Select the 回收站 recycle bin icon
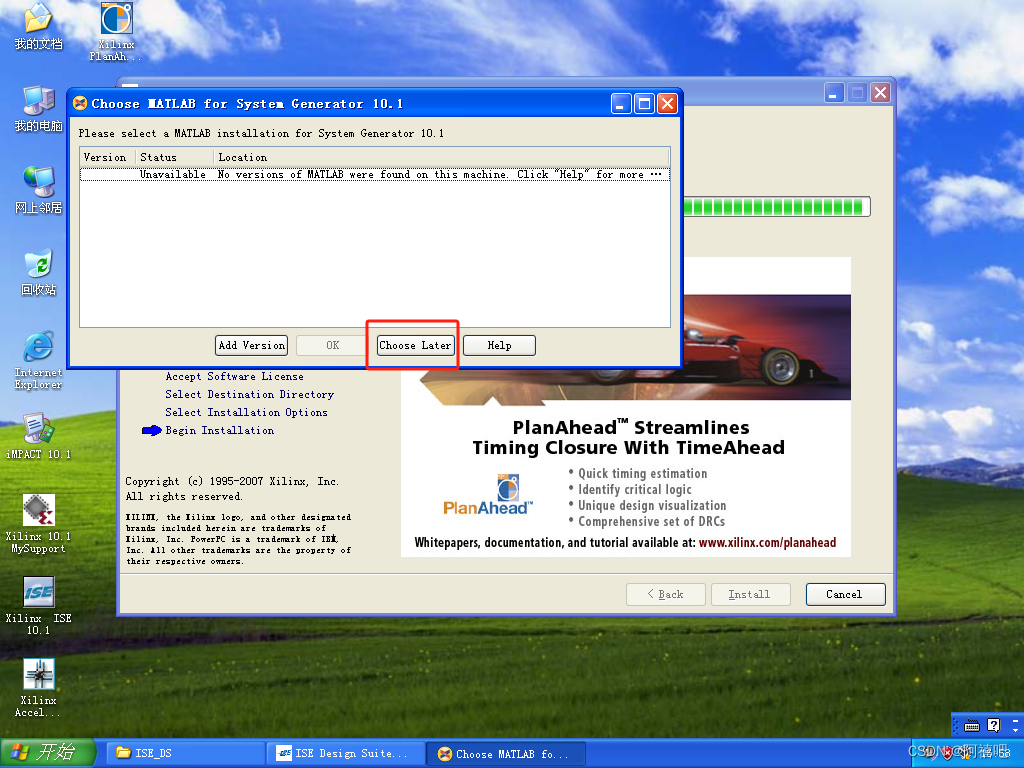 [39, 272]
